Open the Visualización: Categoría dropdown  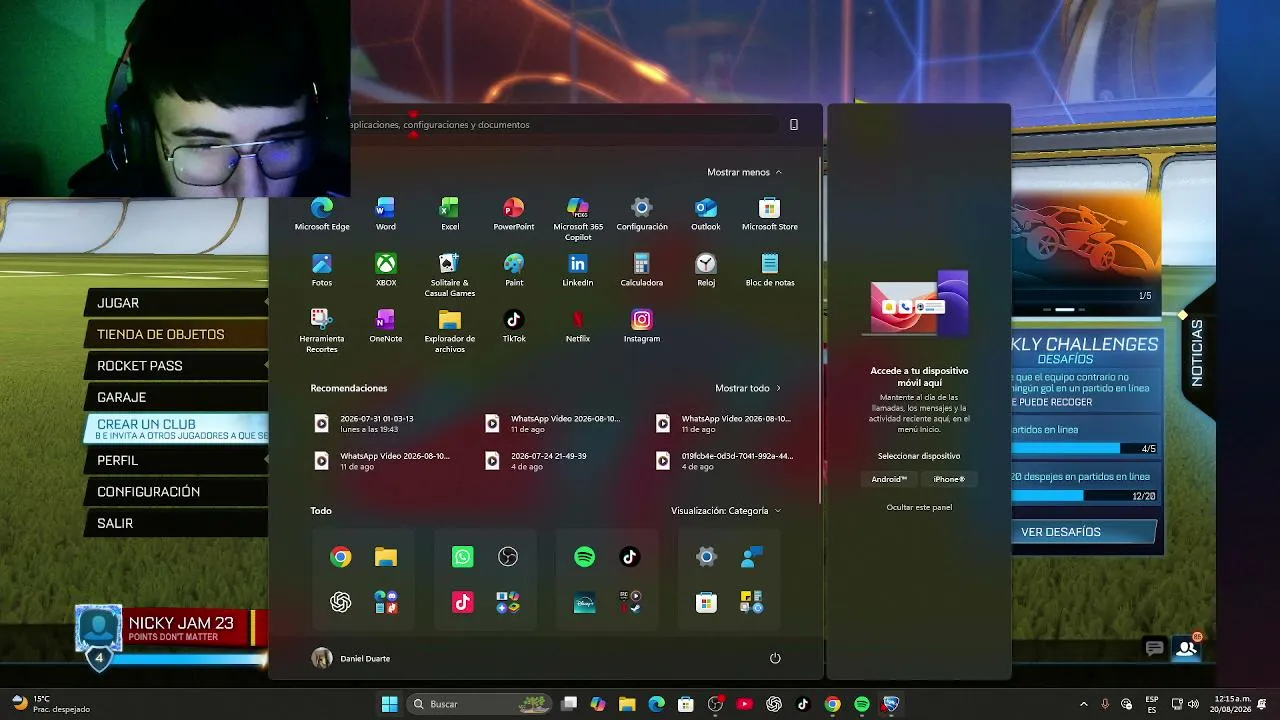[726, 511]
